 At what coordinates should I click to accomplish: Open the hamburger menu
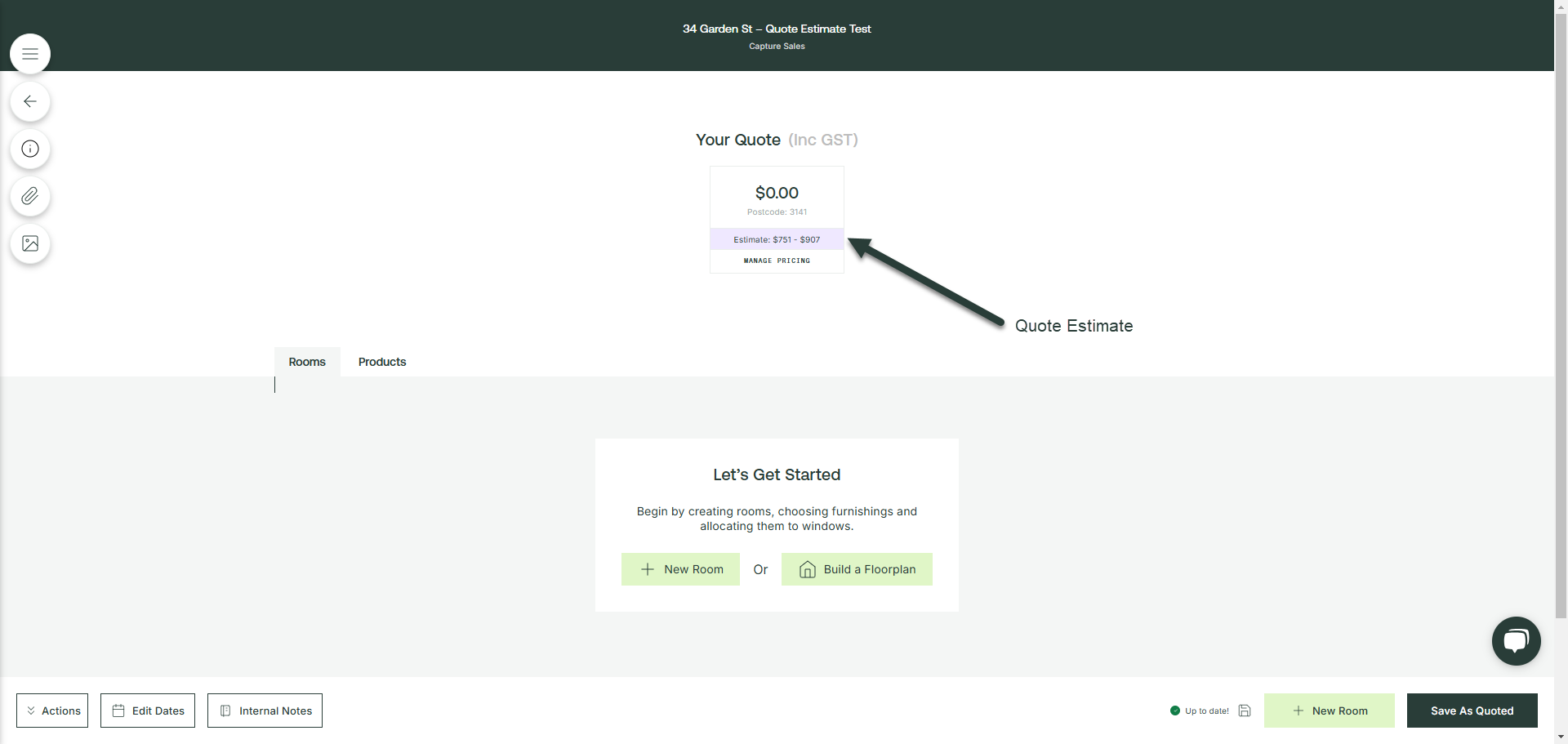click(30, 54)
